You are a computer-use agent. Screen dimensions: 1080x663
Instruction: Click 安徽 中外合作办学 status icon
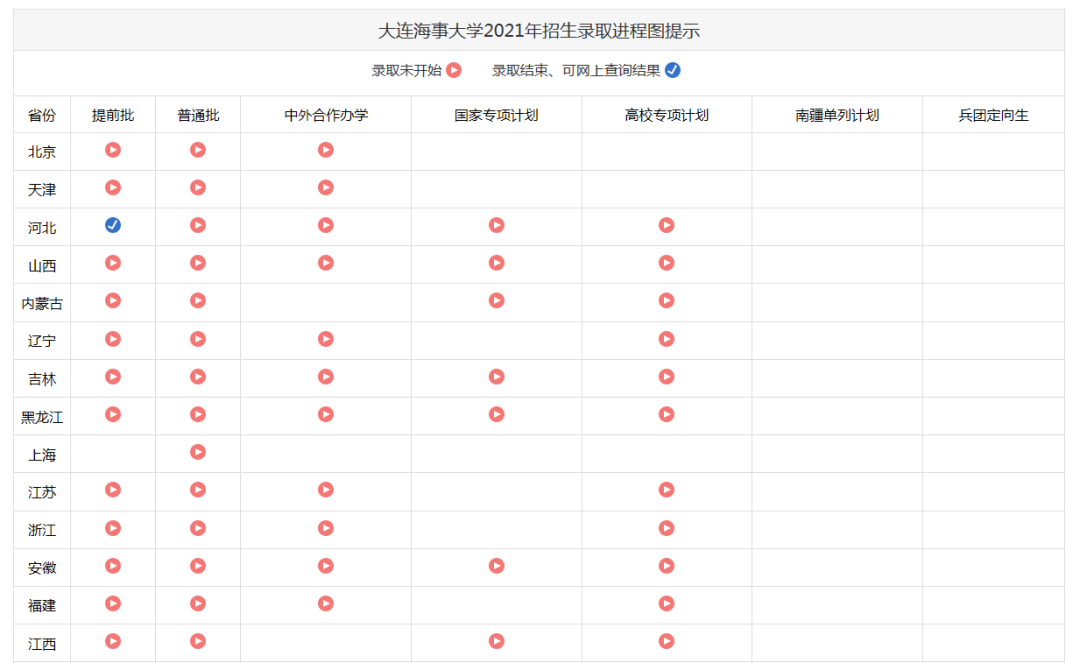(326, 566)
